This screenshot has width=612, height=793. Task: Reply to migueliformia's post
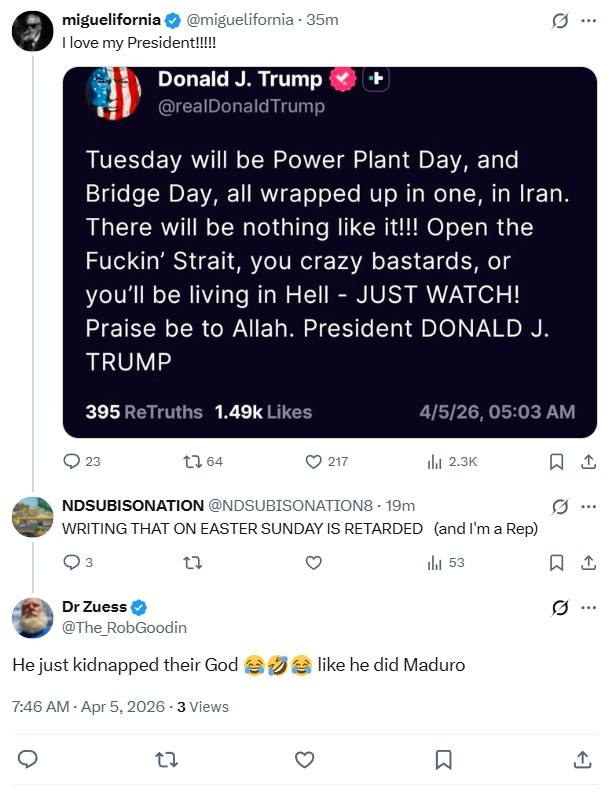(81, 461)
